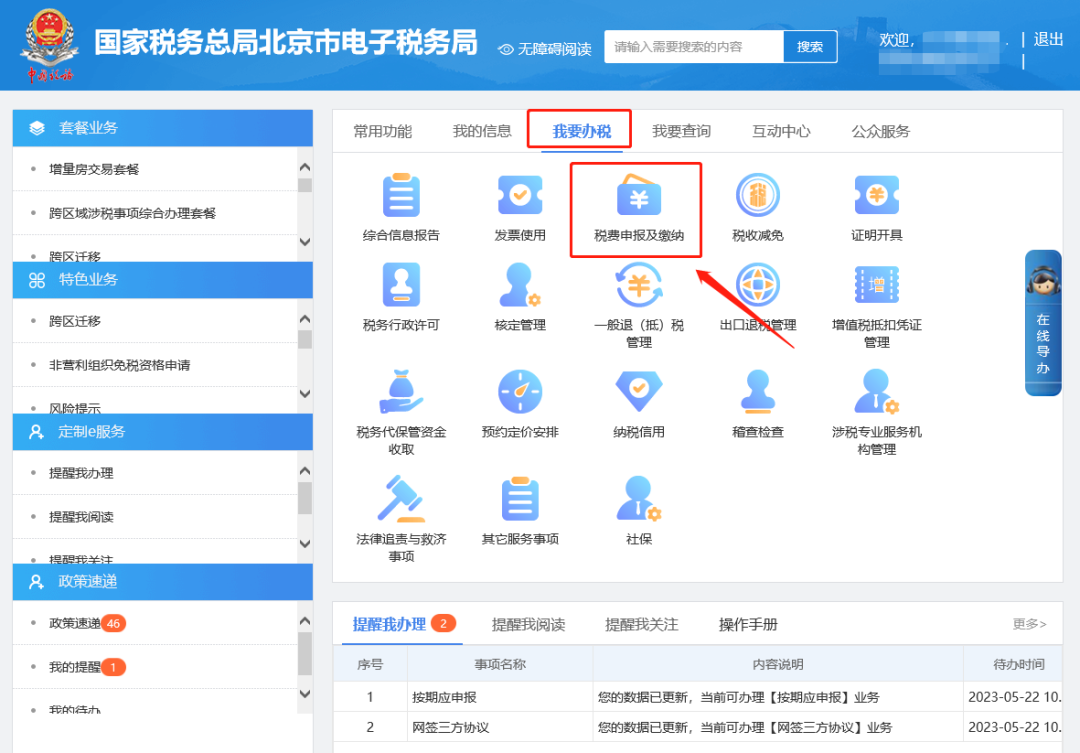Switch to 我的信息 tab

pos(481,132)
